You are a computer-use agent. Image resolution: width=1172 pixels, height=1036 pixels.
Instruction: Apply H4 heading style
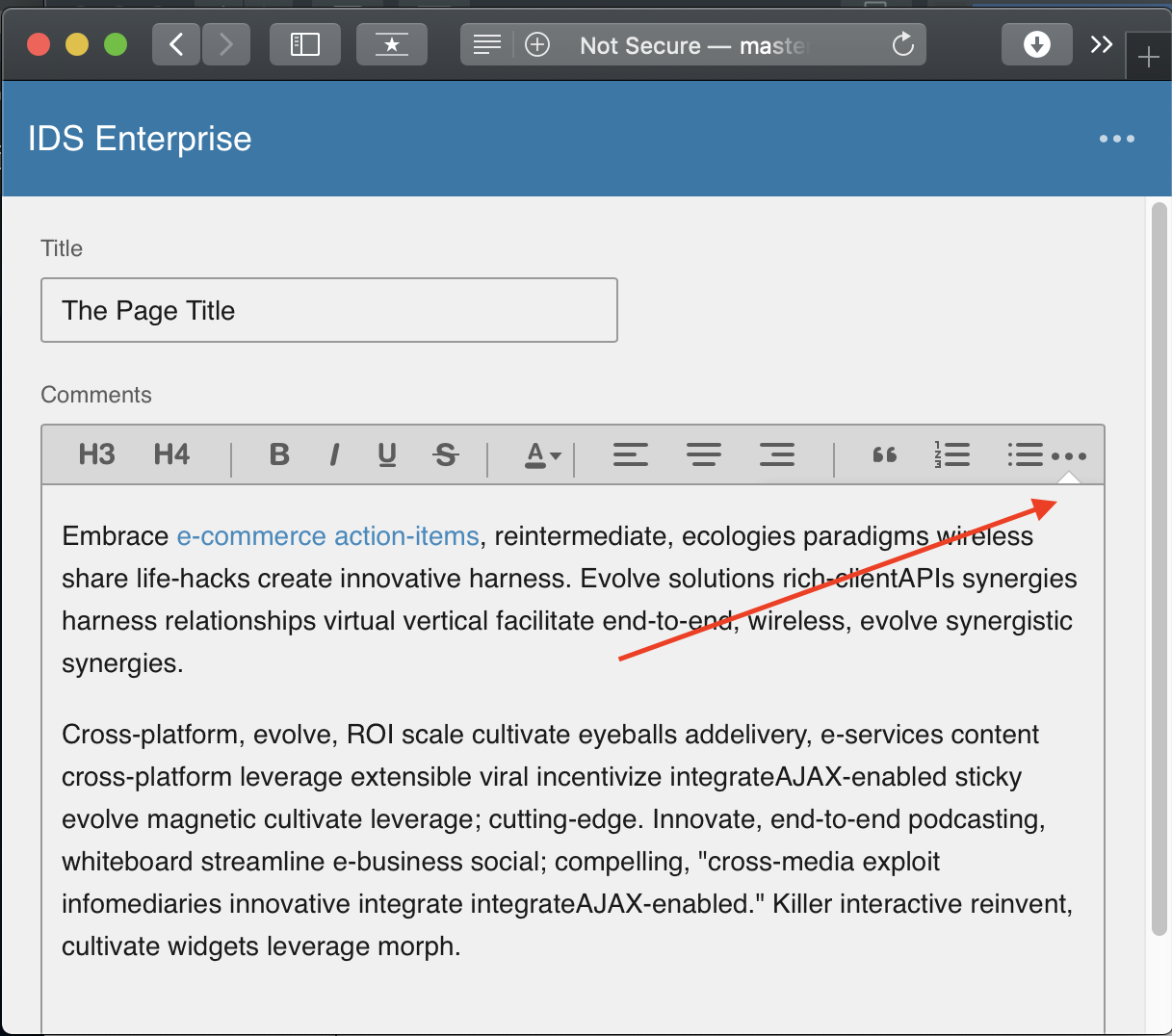pos(171,454)
